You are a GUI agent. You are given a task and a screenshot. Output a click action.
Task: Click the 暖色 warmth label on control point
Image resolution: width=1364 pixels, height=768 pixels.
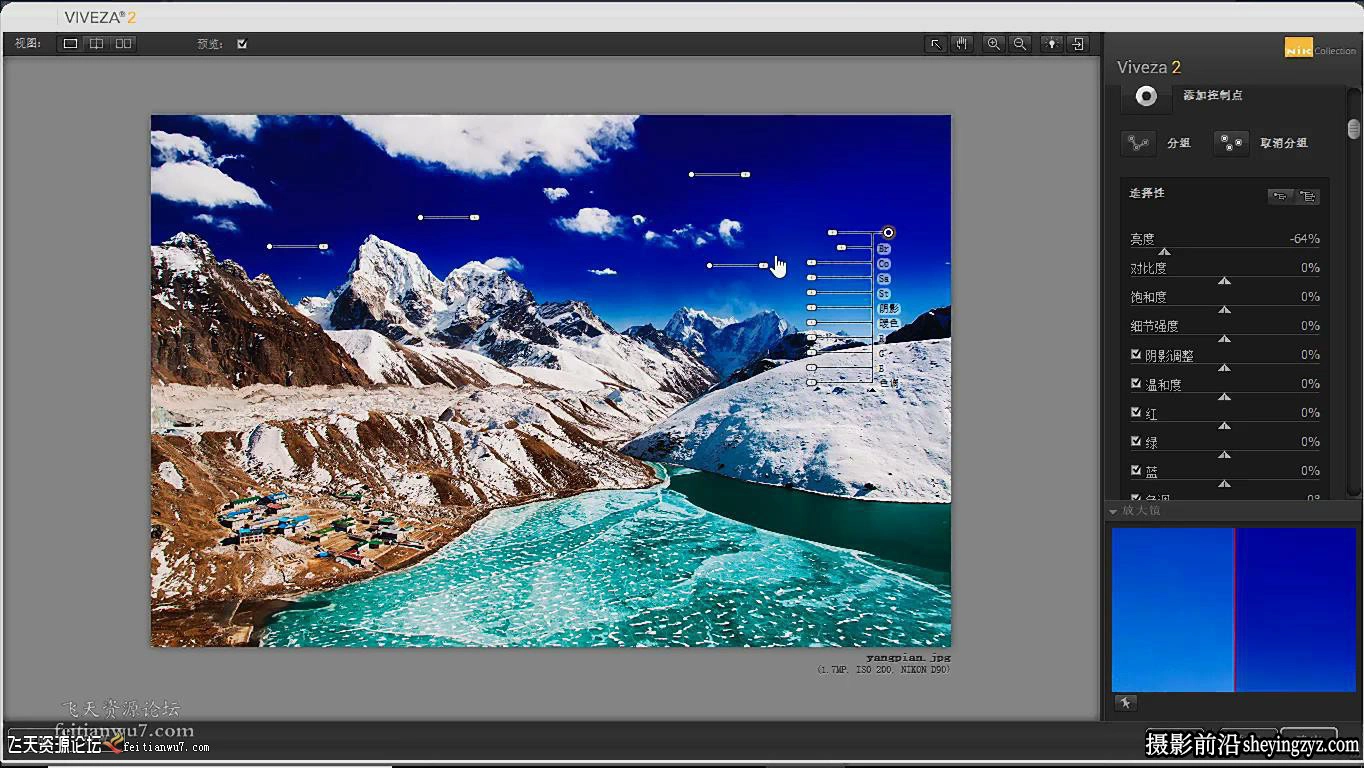coord(888,323)
